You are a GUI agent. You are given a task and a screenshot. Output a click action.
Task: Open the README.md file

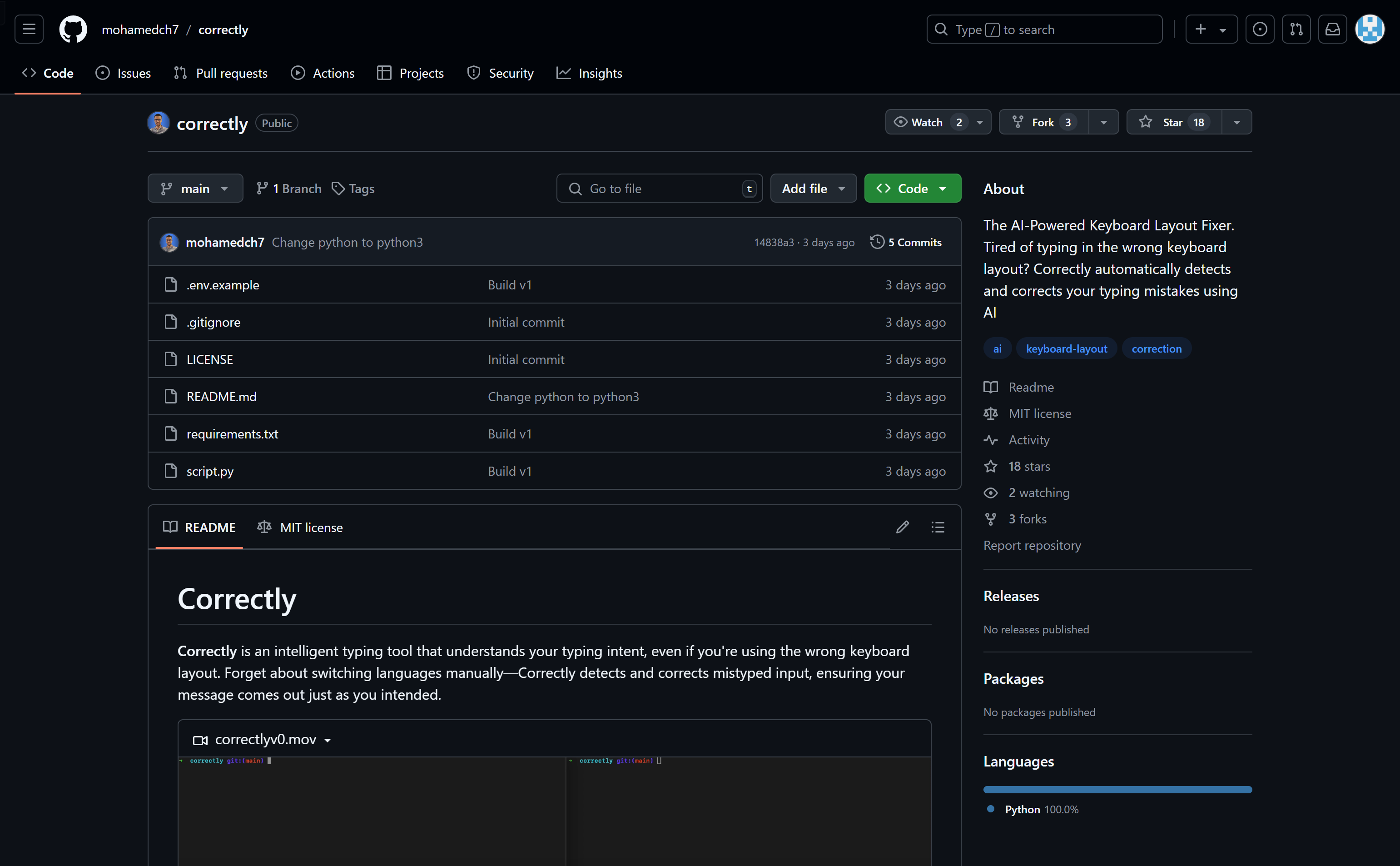(222, 396)
